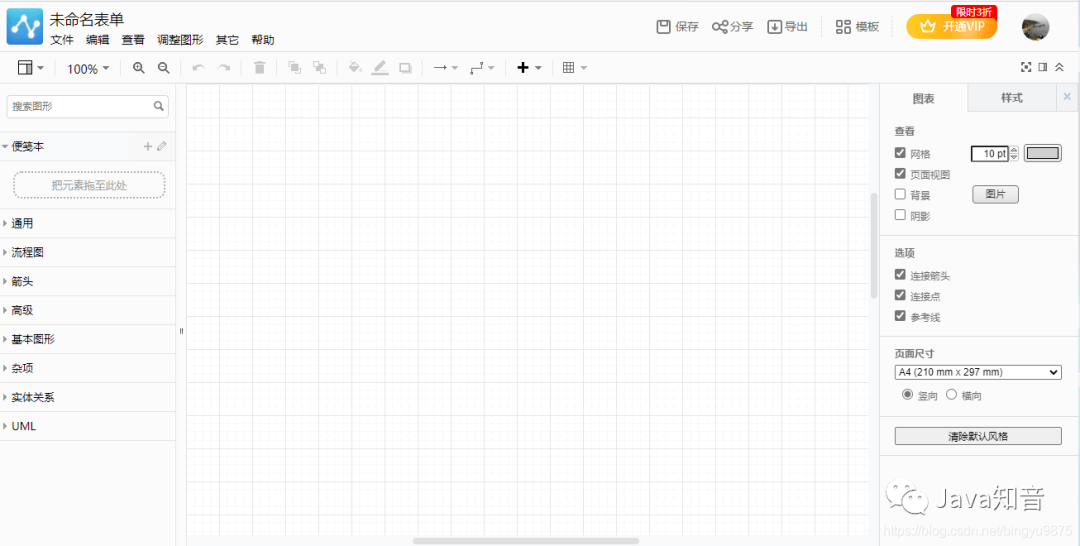Toggle the format panel icon

pos(1043,67)
